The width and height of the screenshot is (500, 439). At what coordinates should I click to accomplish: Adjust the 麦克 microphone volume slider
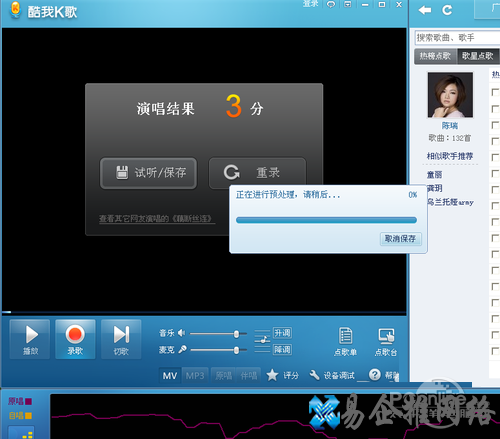(218, 350)
